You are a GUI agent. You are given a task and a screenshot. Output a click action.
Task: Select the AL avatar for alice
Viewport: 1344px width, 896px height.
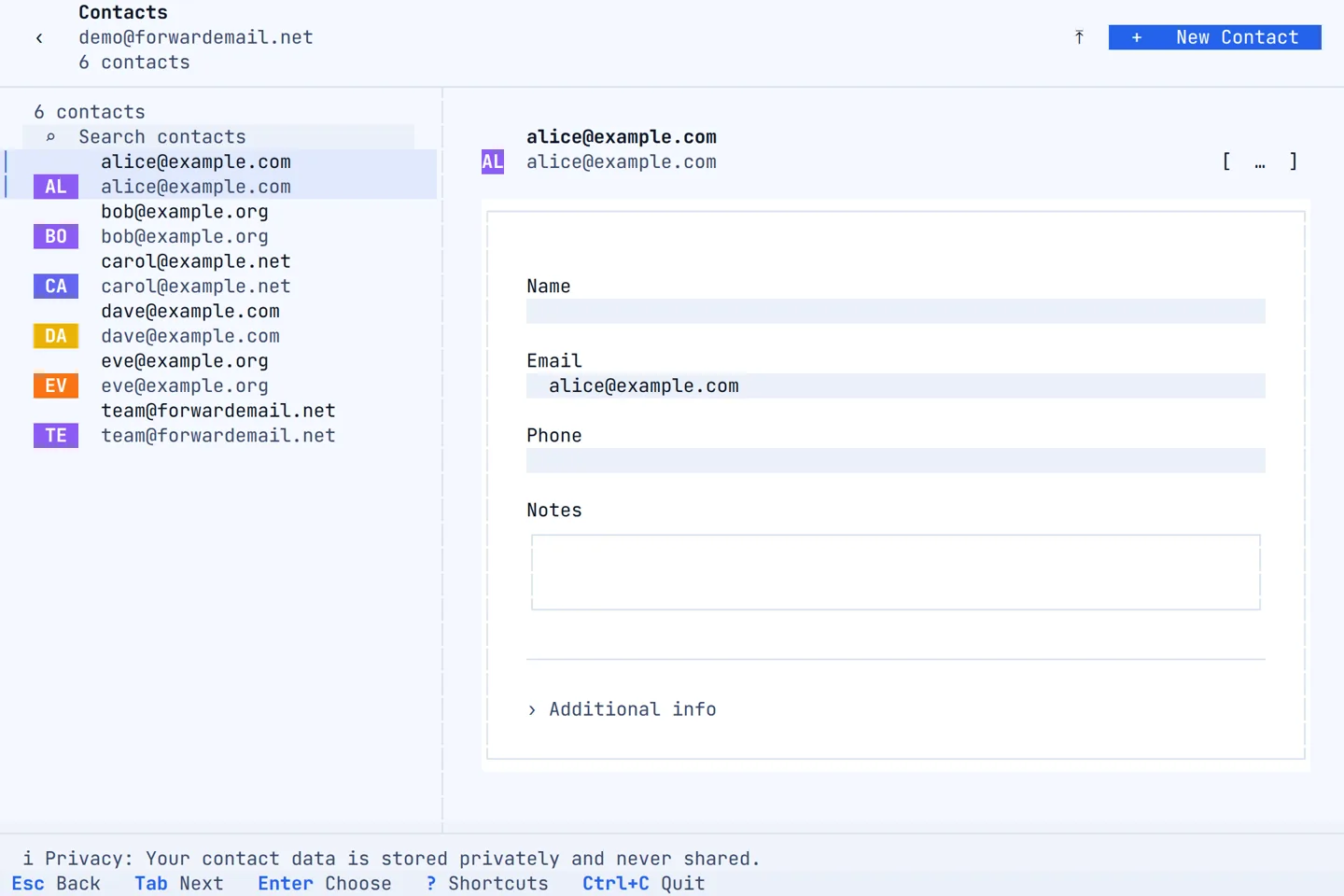point(56,187)
